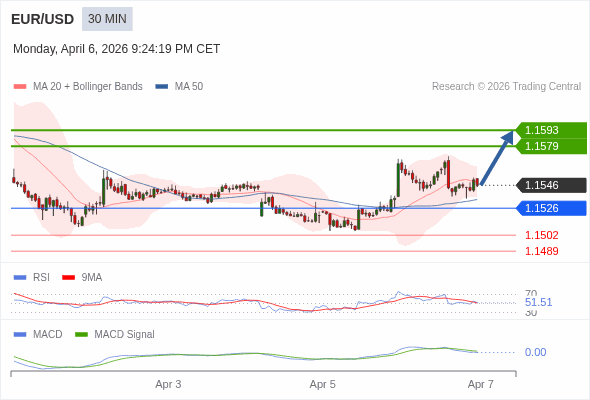
Task: Select the EUR/USD pair title
Action: (x=43, y=19)
